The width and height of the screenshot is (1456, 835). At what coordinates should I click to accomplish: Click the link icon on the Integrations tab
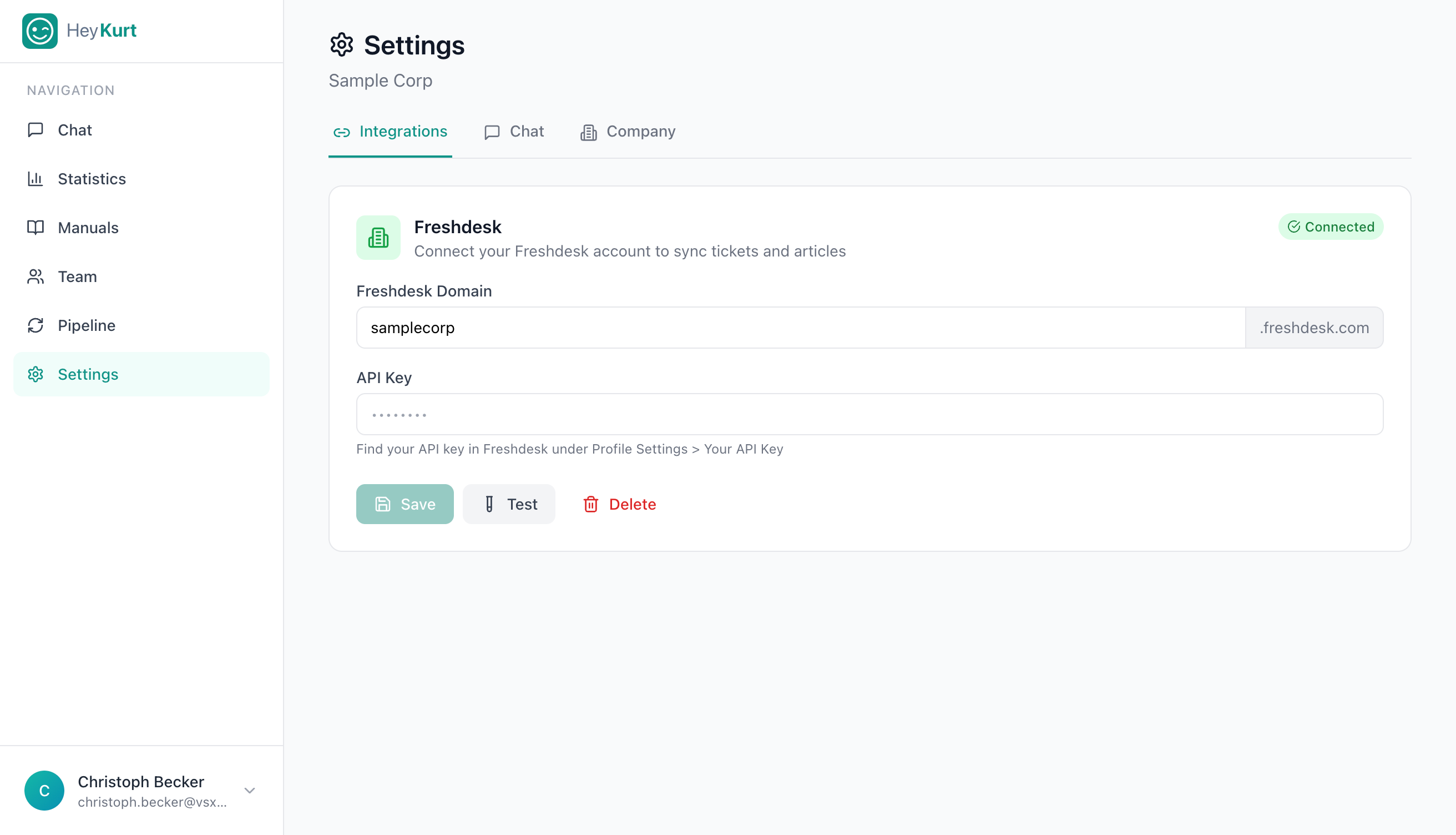click(x=342, y=132)
